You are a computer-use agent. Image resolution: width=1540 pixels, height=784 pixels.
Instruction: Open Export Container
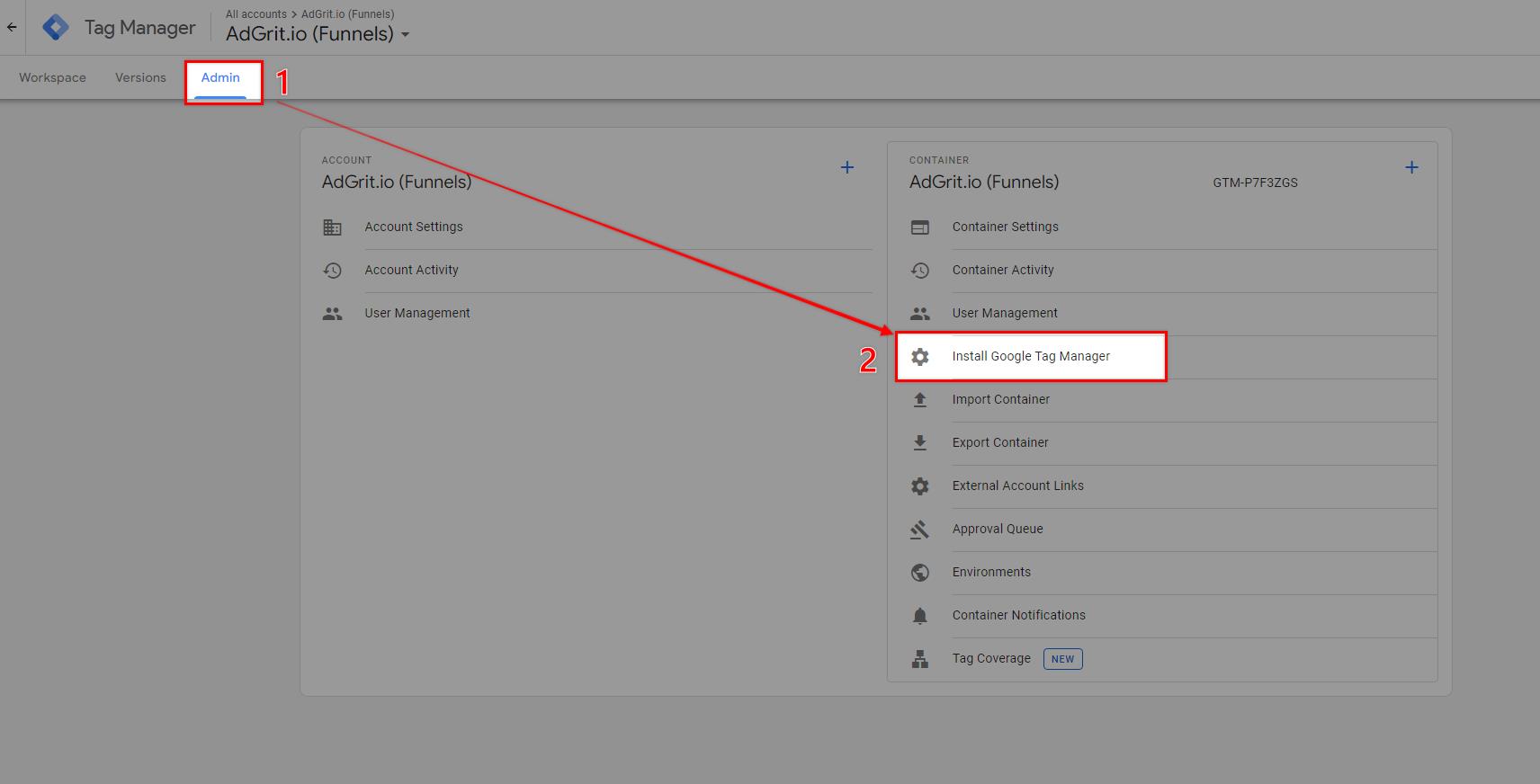1000,442
